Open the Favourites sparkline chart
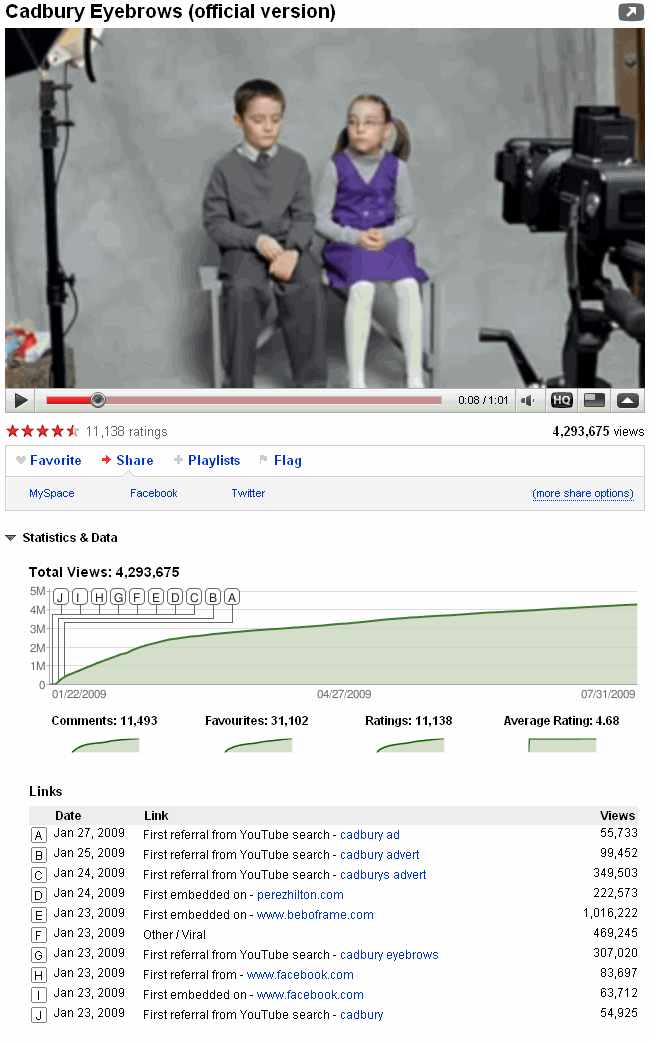Screen dimensions: 654x1043 (258, 745)
